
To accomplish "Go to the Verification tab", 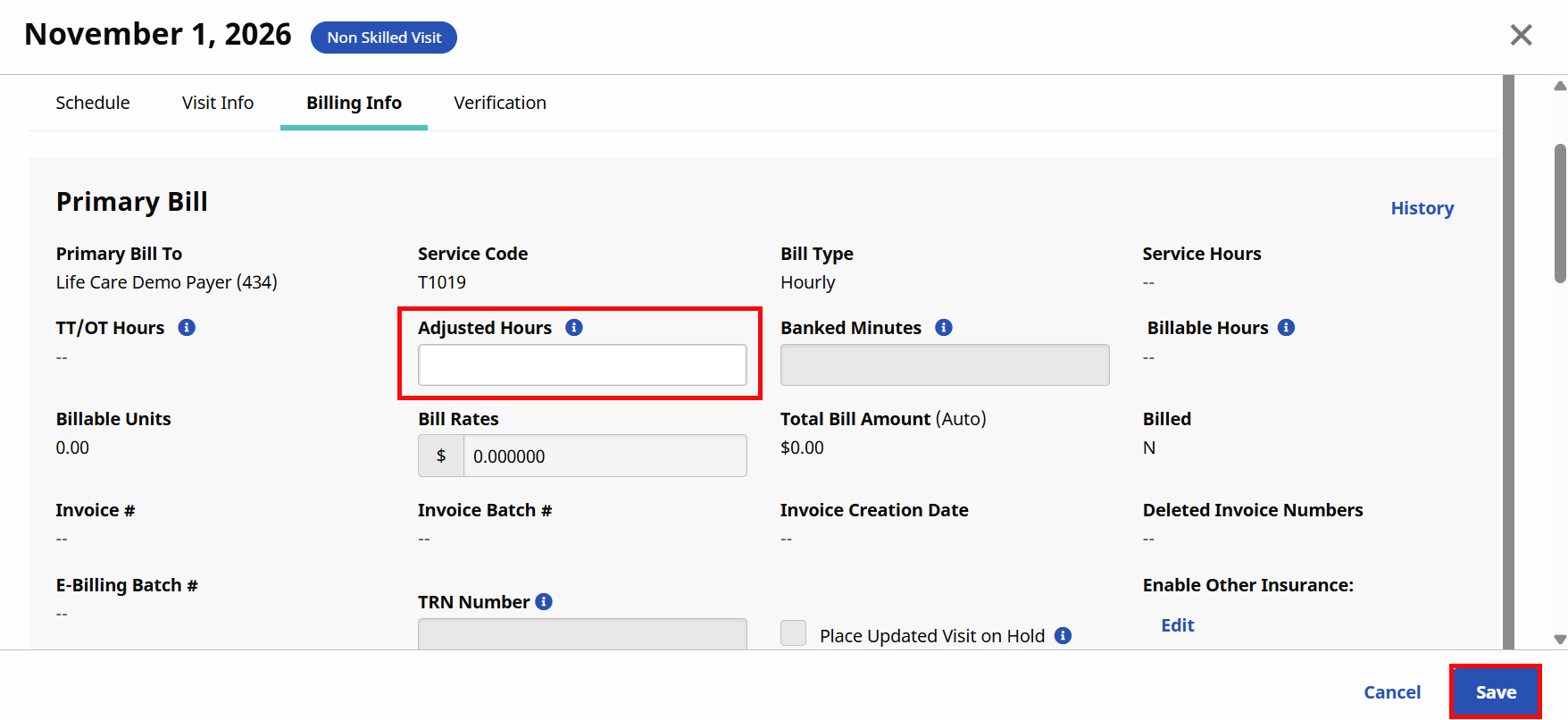I will pos(500,103).
